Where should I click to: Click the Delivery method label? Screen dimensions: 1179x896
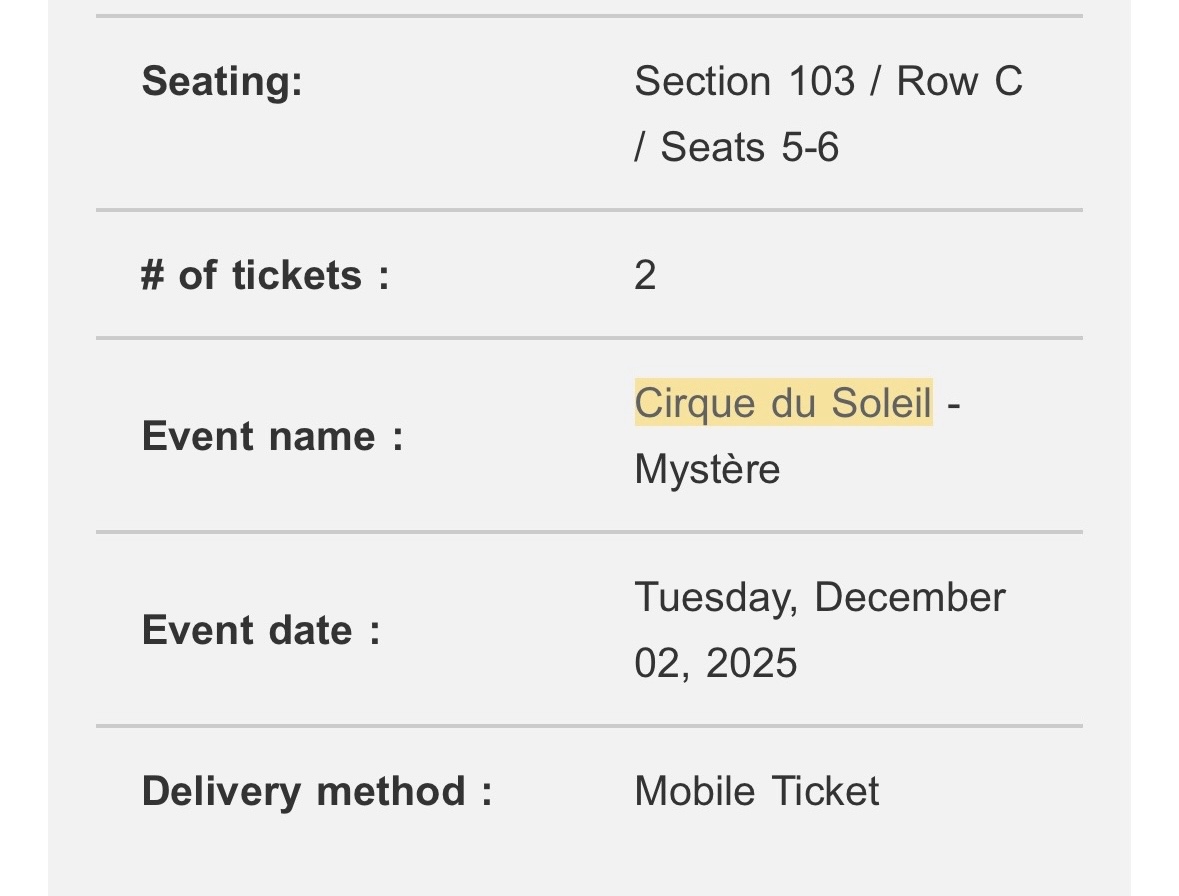(317, 791)
